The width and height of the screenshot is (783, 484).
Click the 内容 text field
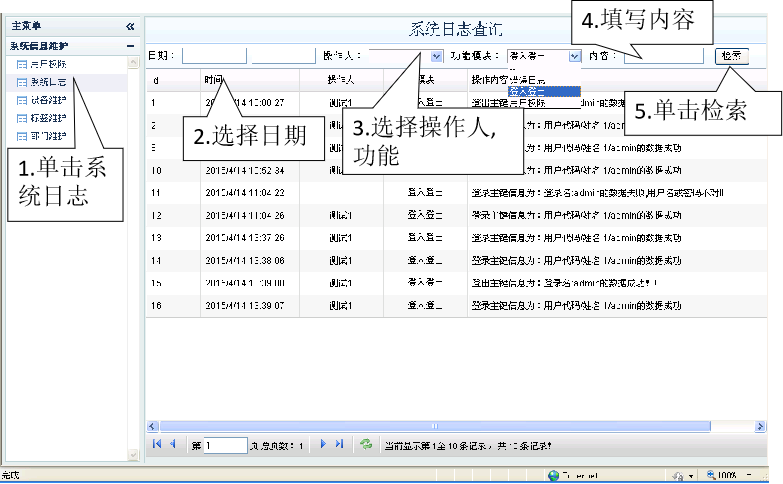coord(664,56)
